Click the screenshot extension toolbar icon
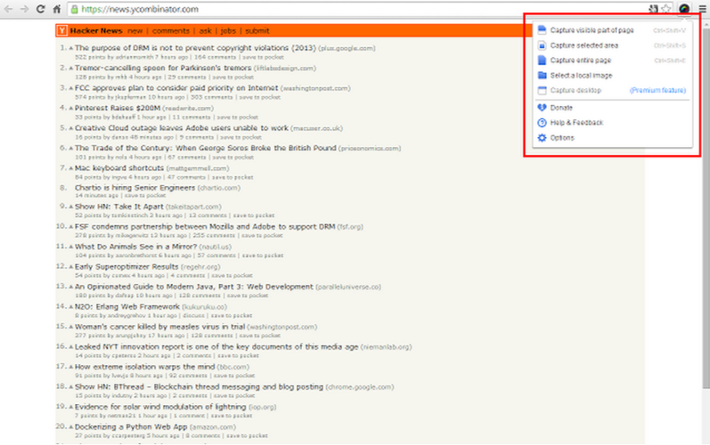 (x=684, y=9)
